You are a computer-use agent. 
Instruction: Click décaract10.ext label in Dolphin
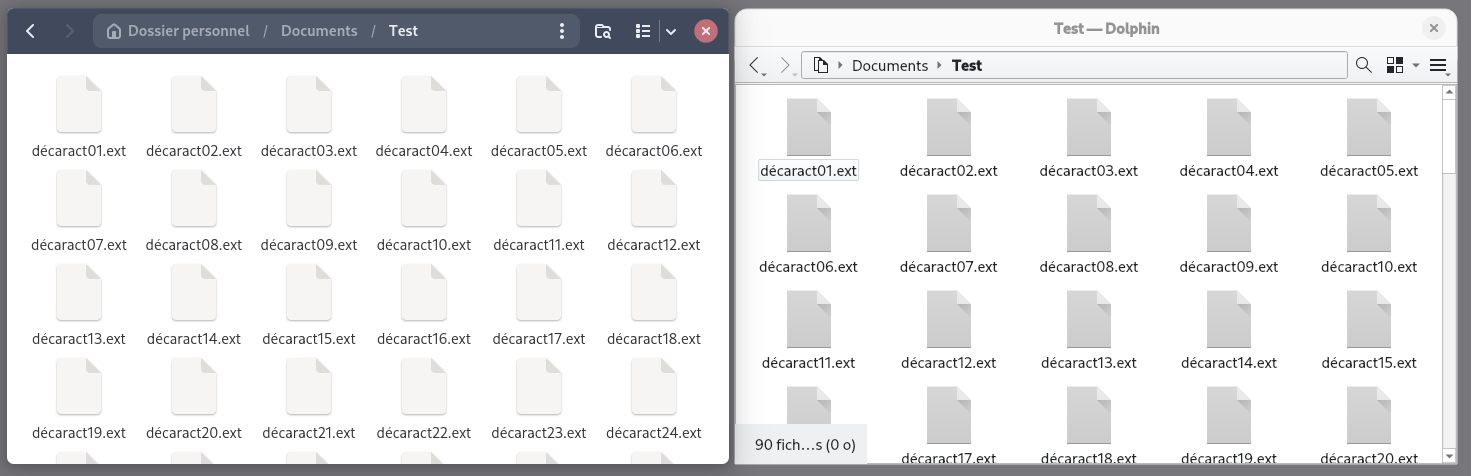point(1369,267)
